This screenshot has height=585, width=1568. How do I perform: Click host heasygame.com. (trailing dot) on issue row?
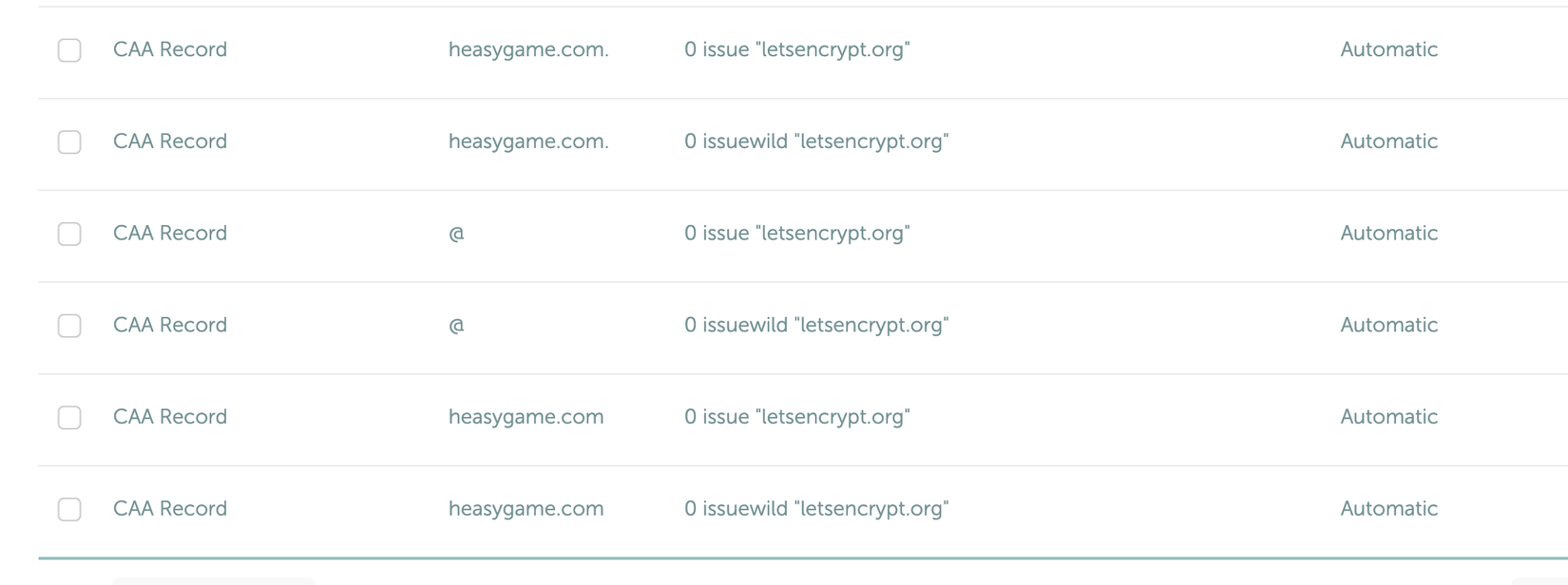pyautogui.click(x=528, y=50)
